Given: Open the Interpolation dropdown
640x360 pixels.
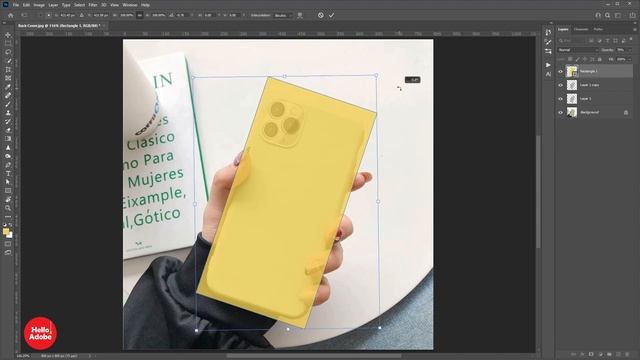Looking at the screenshot, I should pyautogui.click(x=283, y=16).
